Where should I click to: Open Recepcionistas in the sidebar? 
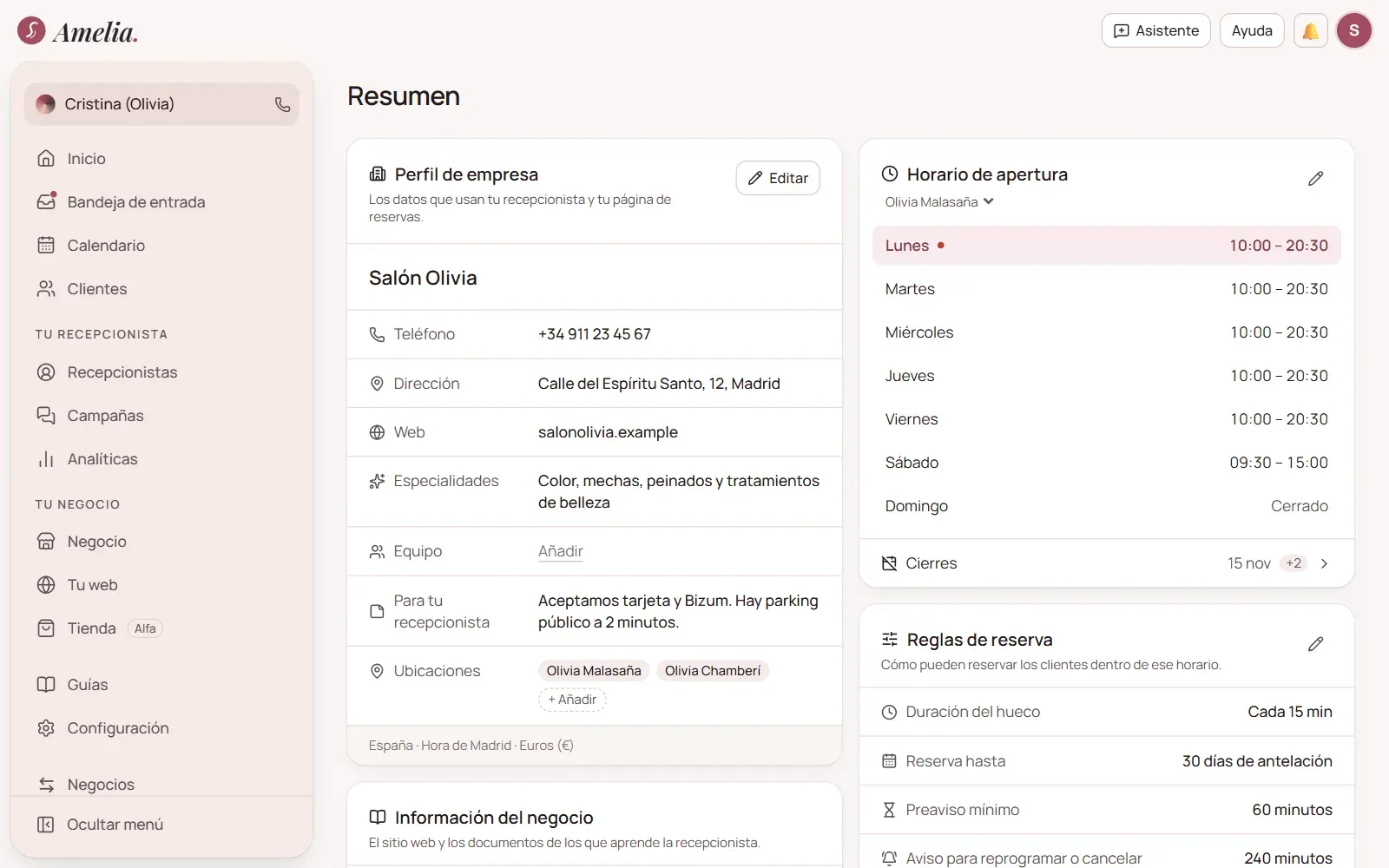click(161, 372)
